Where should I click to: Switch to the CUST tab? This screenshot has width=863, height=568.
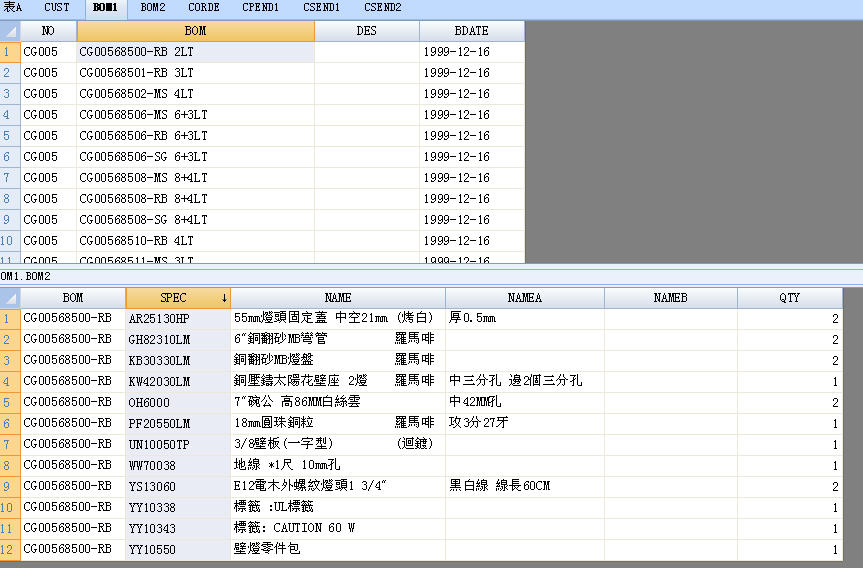(x=57, y=8)
